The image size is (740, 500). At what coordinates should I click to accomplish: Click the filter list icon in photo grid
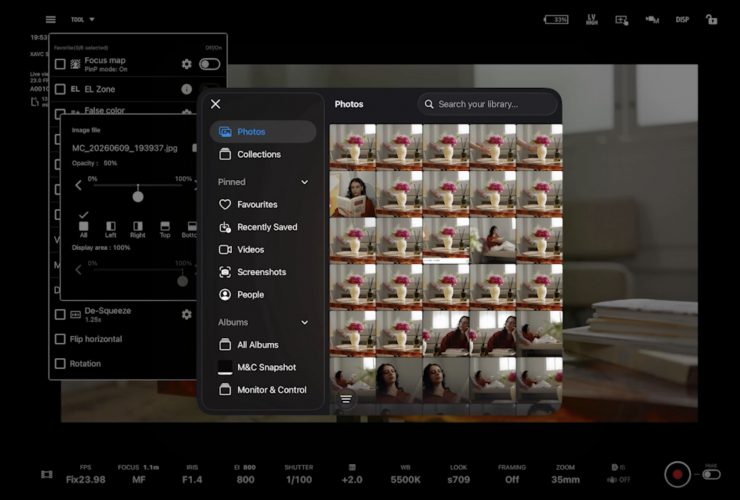[x=346, y=399]
